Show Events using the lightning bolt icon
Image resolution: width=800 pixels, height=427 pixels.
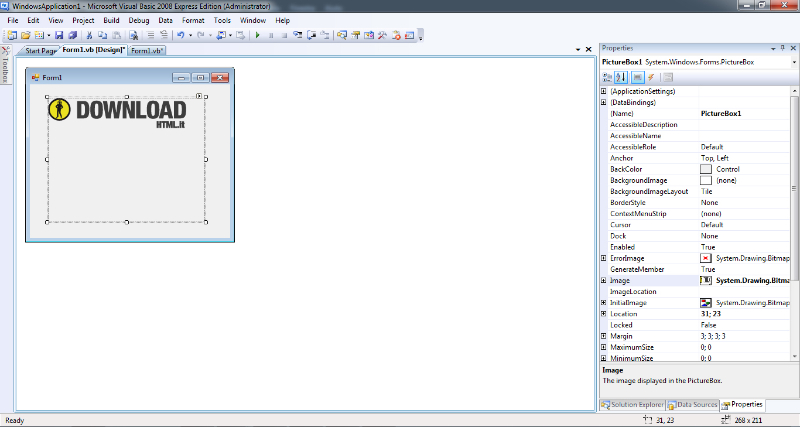tap(650, 77)
